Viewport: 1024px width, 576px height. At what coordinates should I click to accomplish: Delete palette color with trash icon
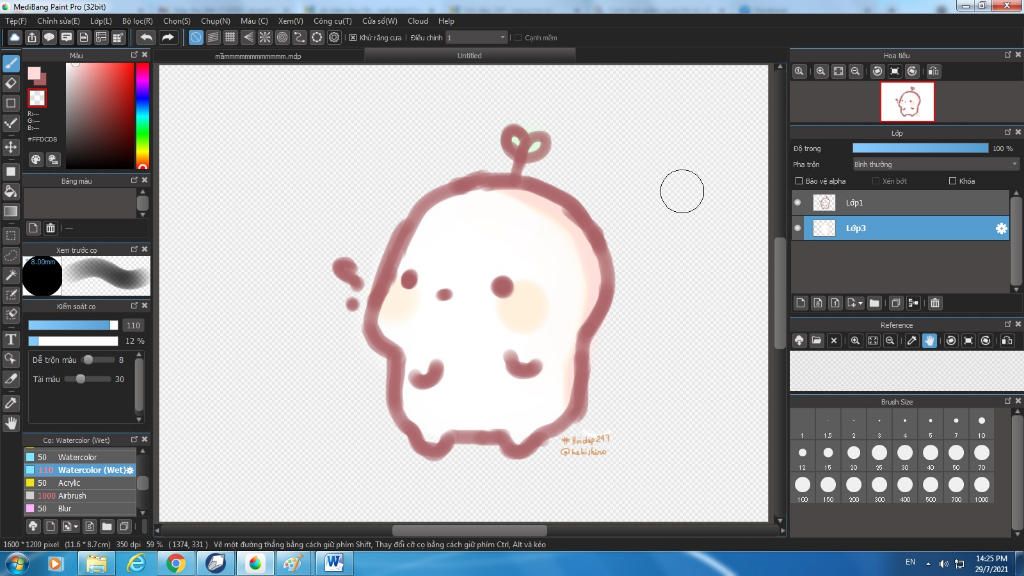[50, 228]
